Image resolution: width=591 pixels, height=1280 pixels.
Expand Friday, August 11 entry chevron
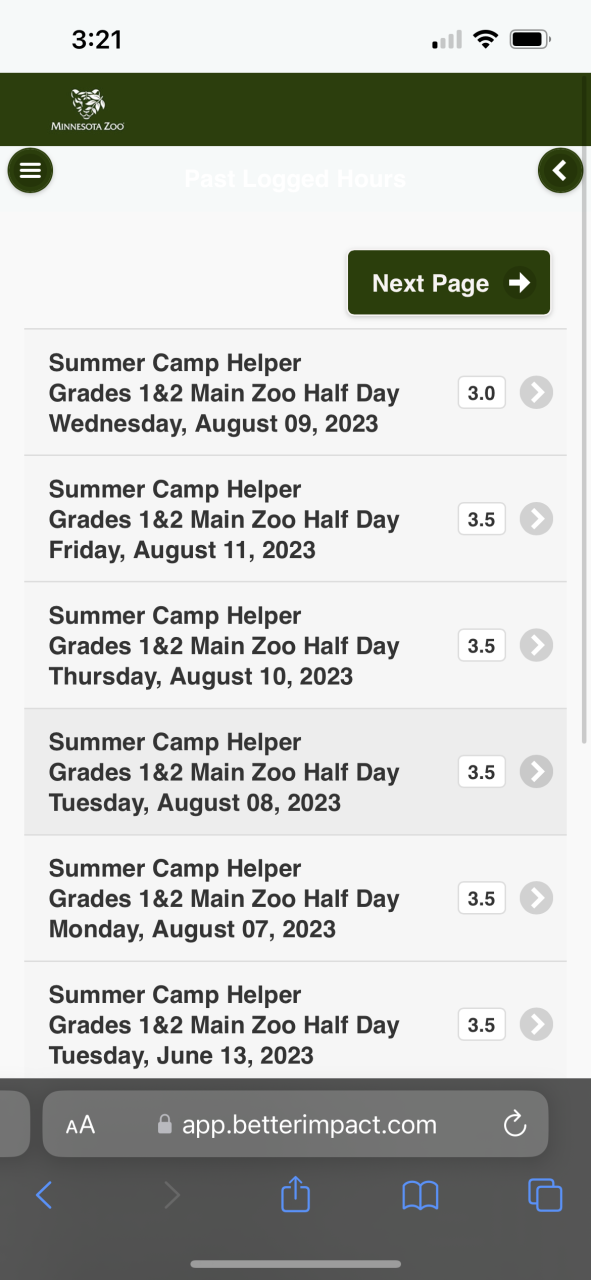[x=537, y=519]
